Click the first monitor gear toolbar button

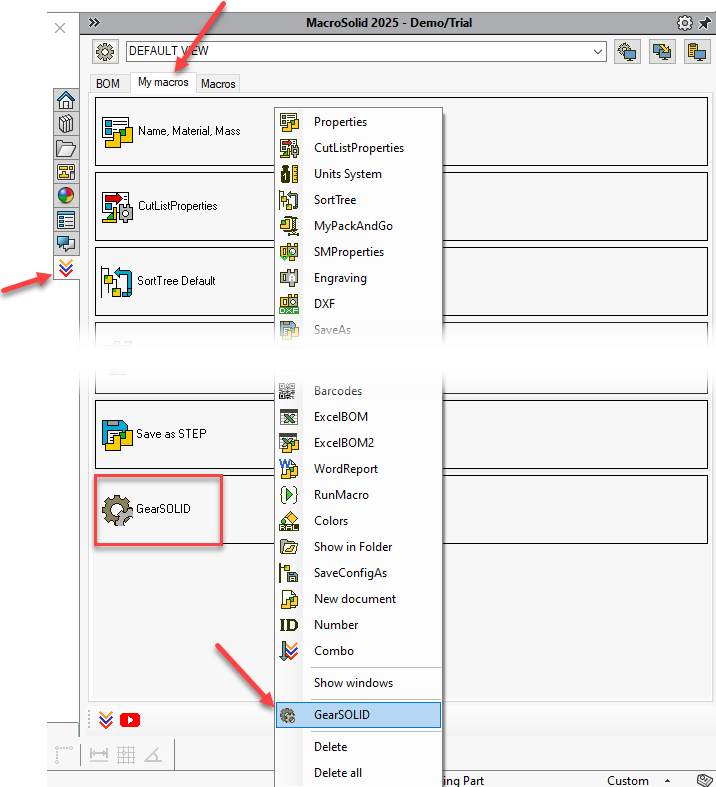(627, 52)
